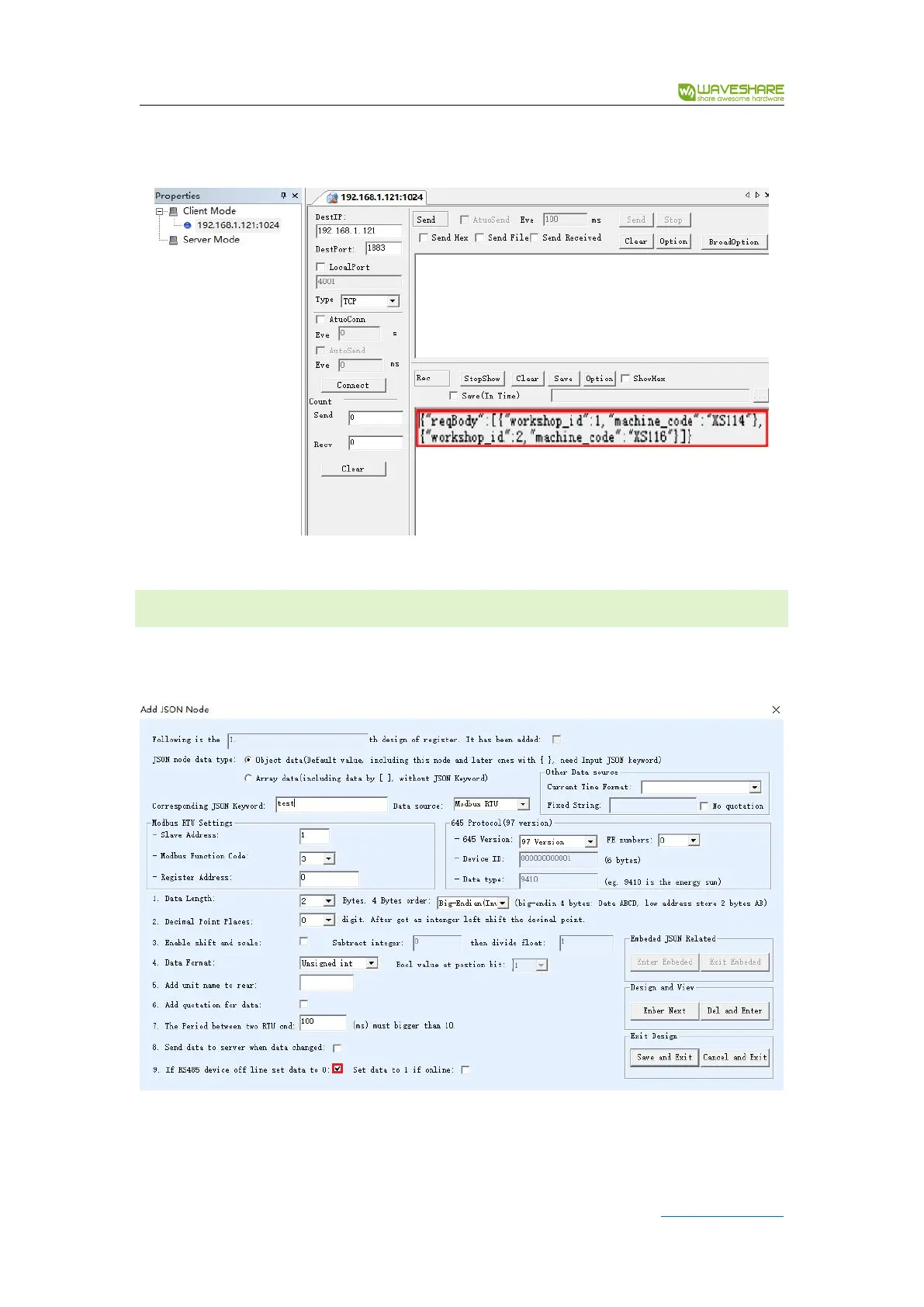Click the send text area

point(592,306)
